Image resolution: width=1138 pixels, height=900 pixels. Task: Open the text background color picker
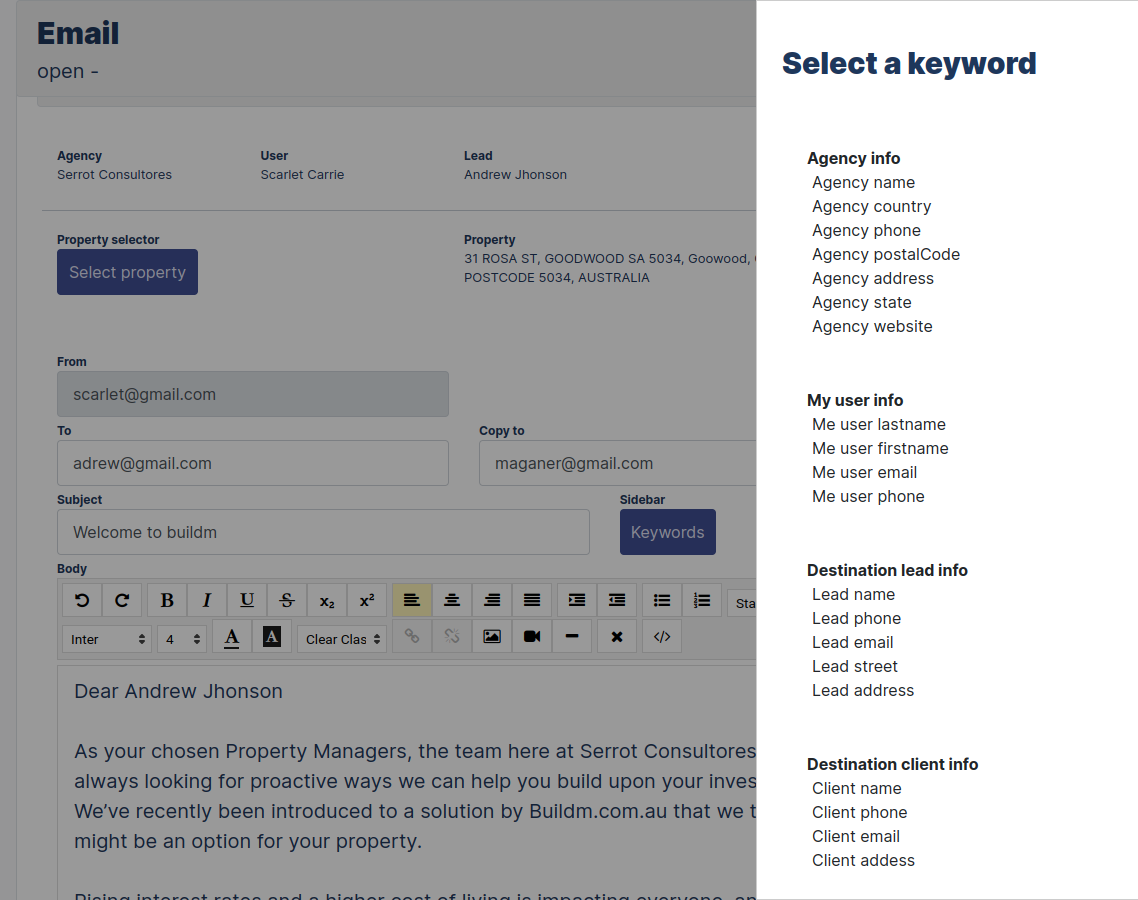pyautogui.click(x=272, y=636)
